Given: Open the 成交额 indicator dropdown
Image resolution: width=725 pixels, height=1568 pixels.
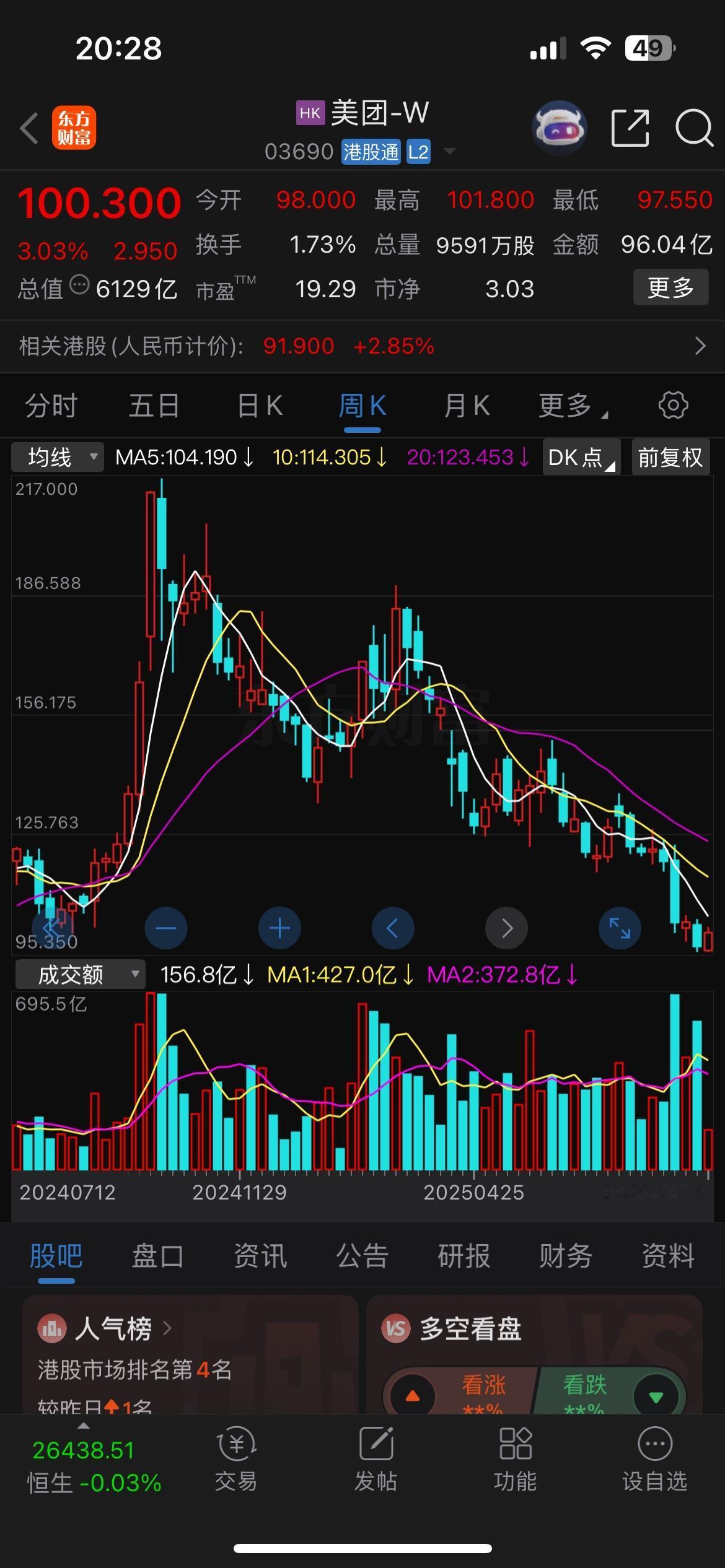Looking at the screenshot, I should click(80, 975).
